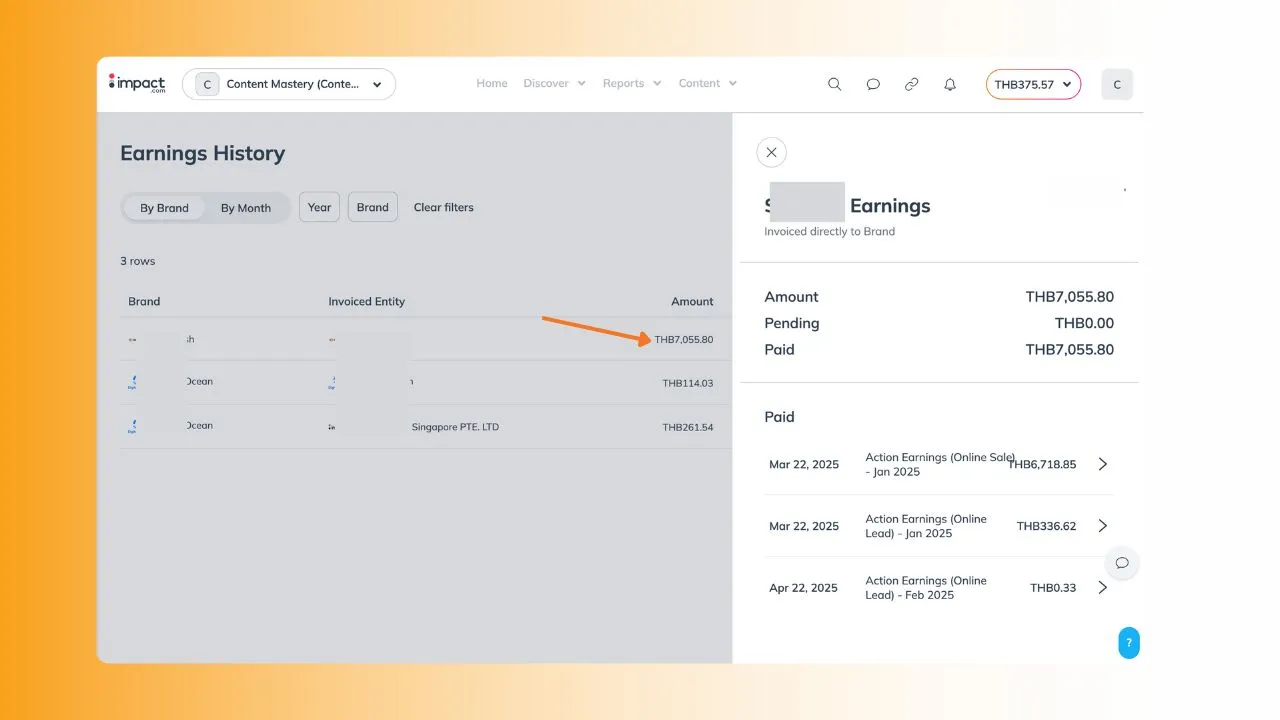Viewport: 1280px width, 720px height.
Task: Open the messages chat bubble in header
Action: pos(873,84)
